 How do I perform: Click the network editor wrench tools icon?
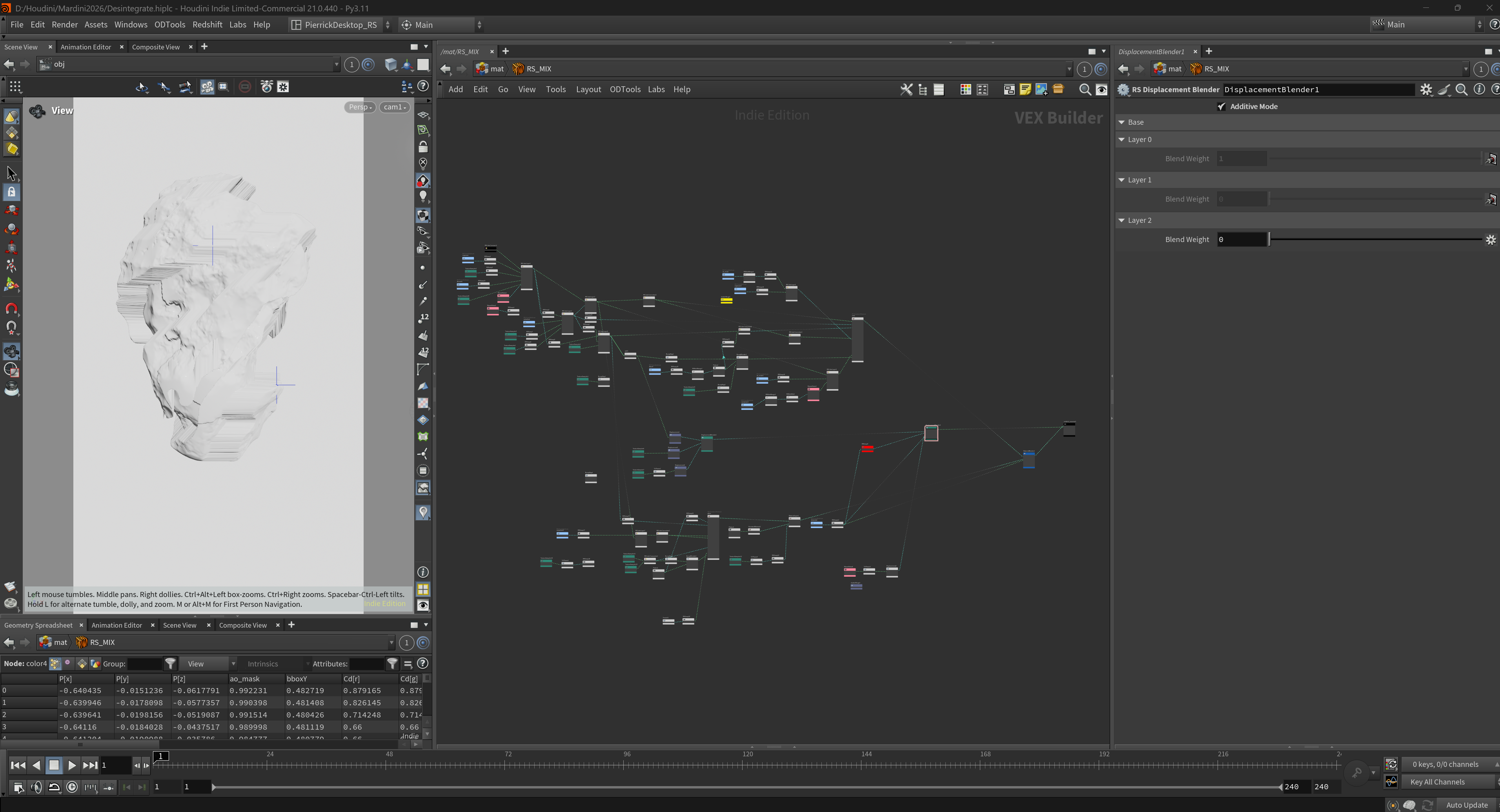click(x=907, y=89)
